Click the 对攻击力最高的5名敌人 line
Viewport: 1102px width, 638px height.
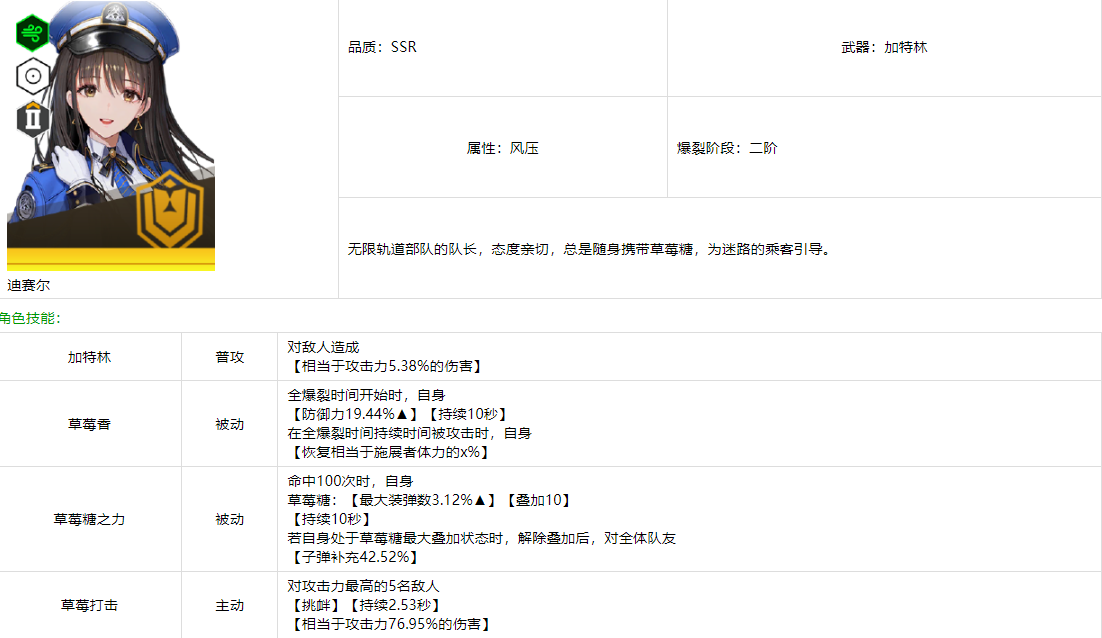coord(363,586)
